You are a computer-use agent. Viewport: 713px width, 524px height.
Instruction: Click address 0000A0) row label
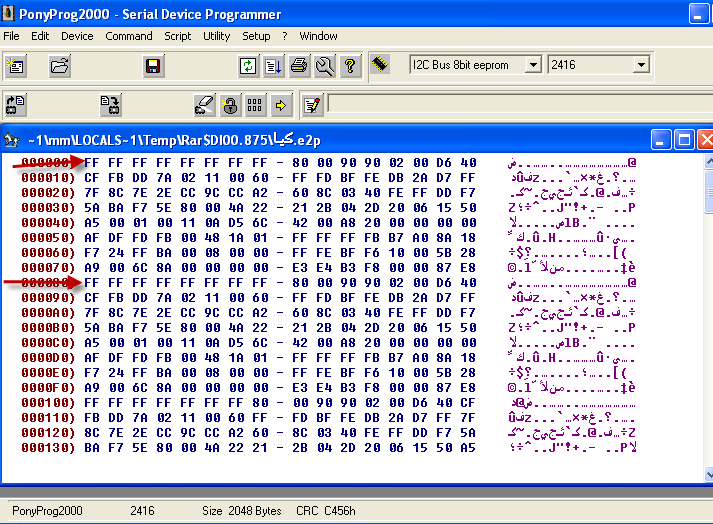coord(48,312)
